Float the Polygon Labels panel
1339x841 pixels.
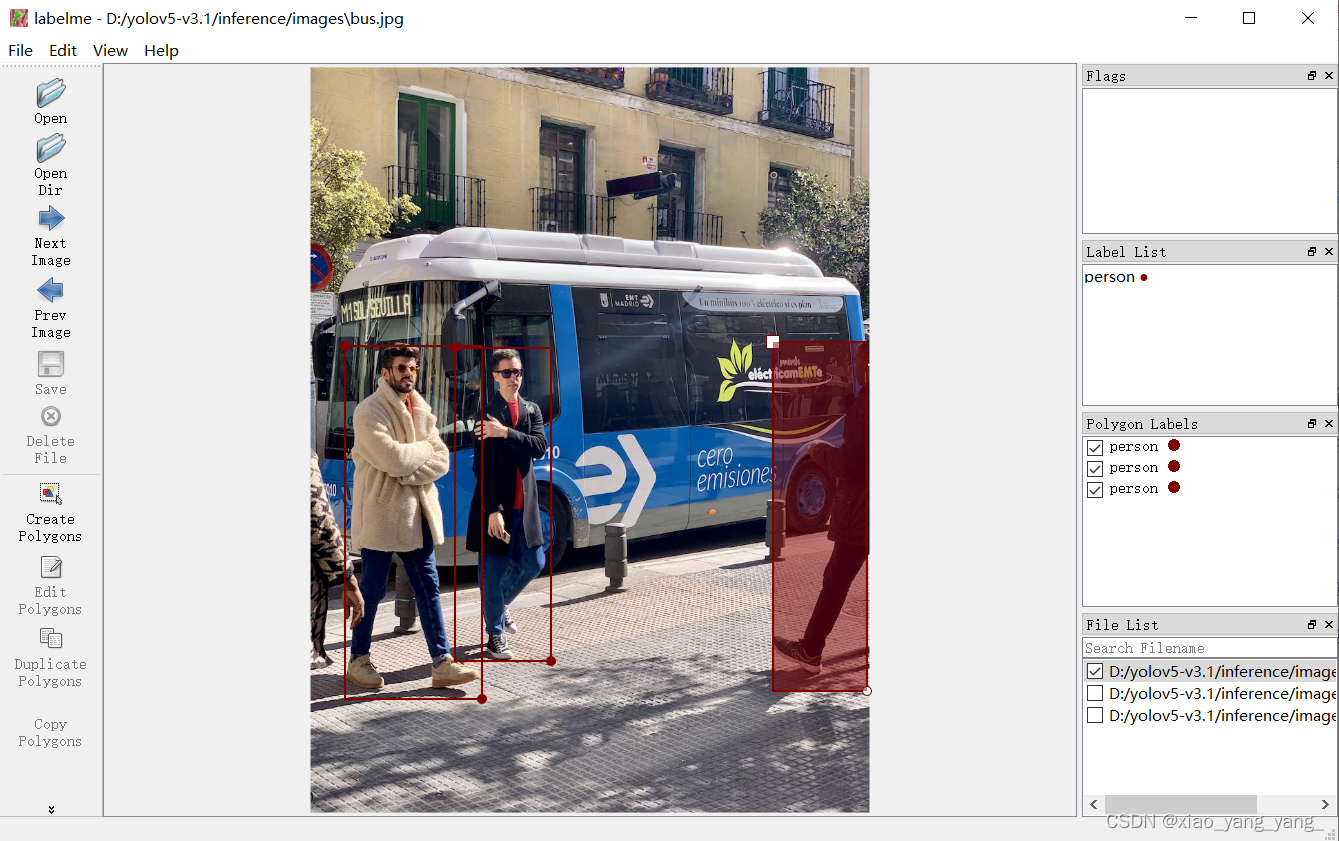click(1312, 424)
